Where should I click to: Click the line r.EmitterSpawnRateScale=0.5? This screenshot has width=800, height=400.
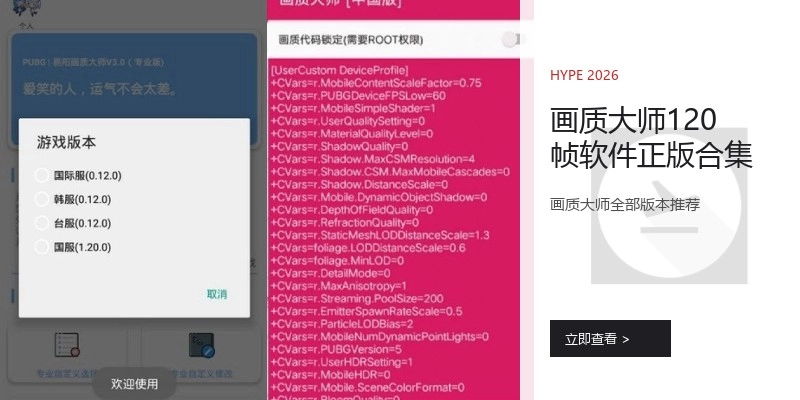pyautogui.click(x=367, y=311)
